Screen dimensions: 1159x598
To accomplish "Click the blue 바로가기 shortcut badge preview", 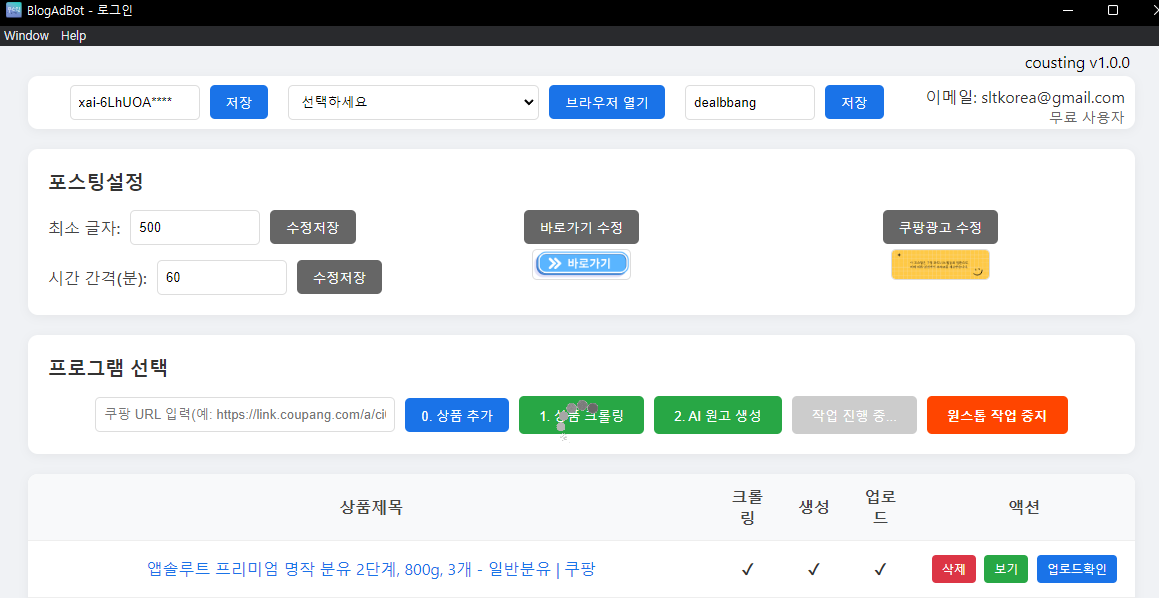I will coord(581,263).
